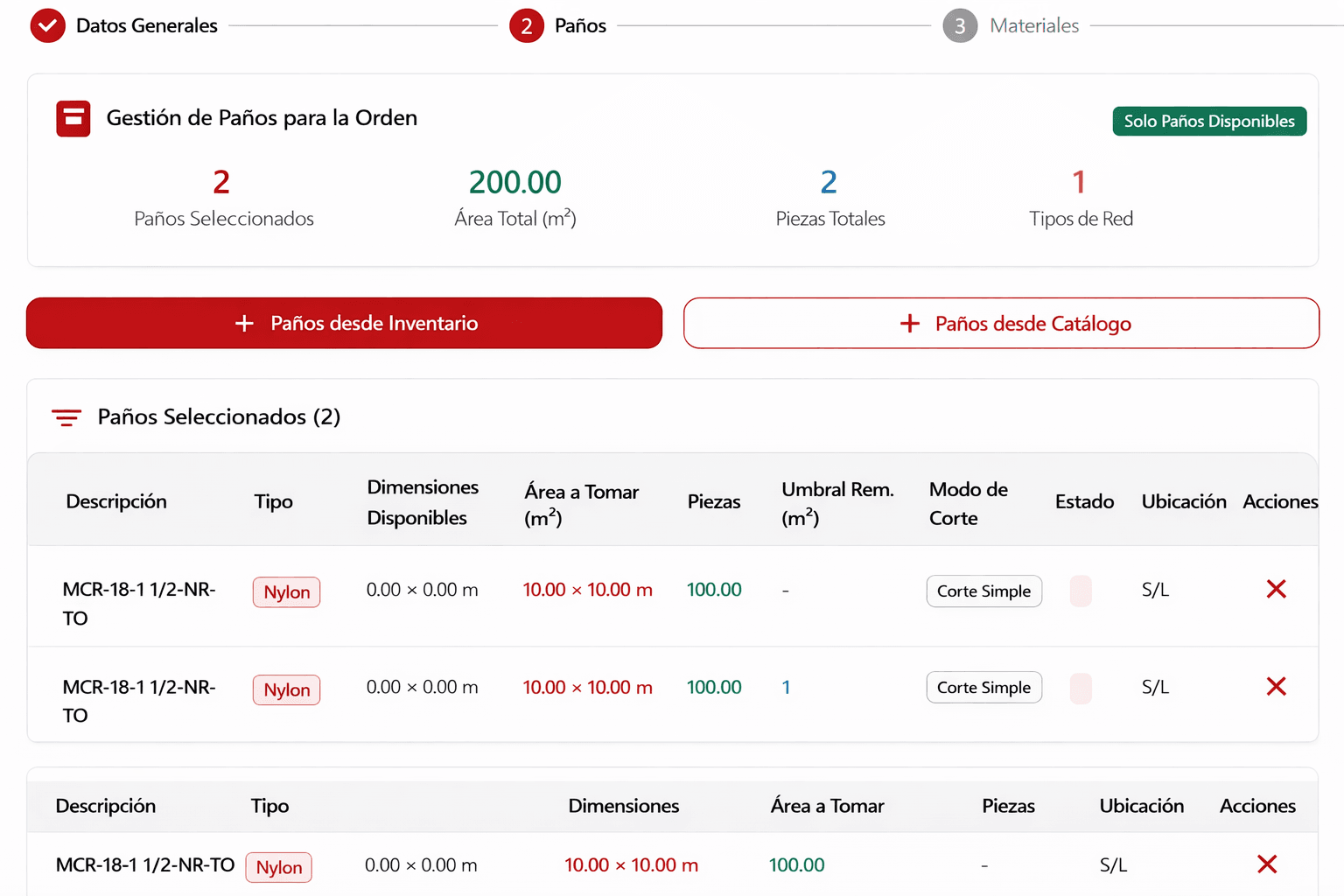The image size is (1344, 896).
Task: Toggle the Estado indicator on the second paño row
Action: click(x=1081, y=688)
